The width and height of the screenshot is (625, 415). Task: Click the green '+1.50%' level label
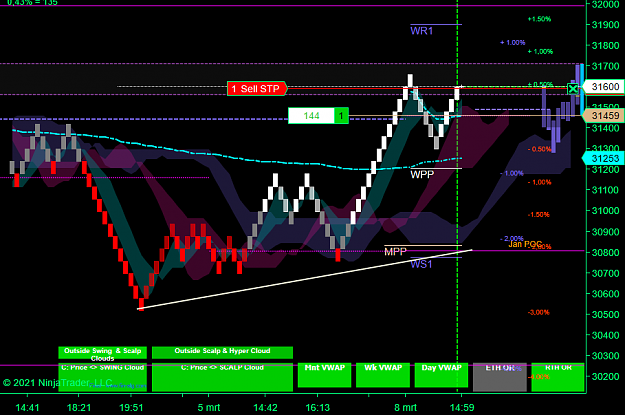click(x=539, y=19)
